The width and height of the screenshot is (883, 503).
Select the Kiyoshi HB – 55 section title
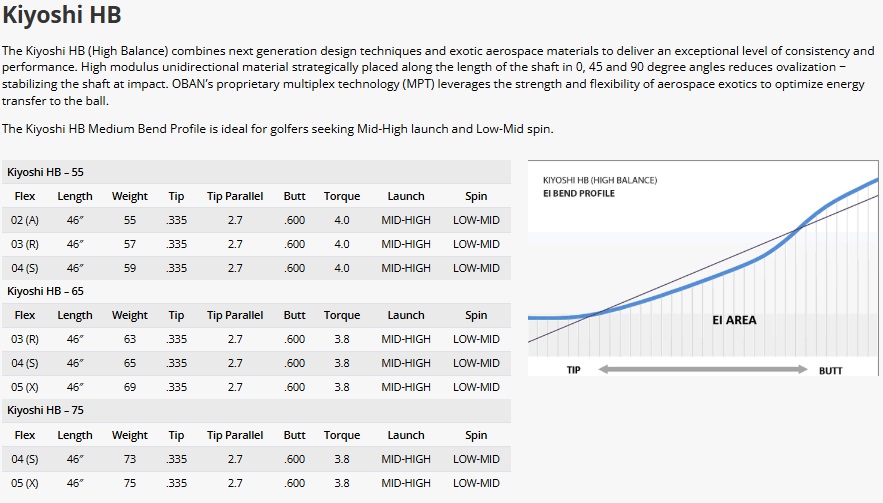pos(45,172)
